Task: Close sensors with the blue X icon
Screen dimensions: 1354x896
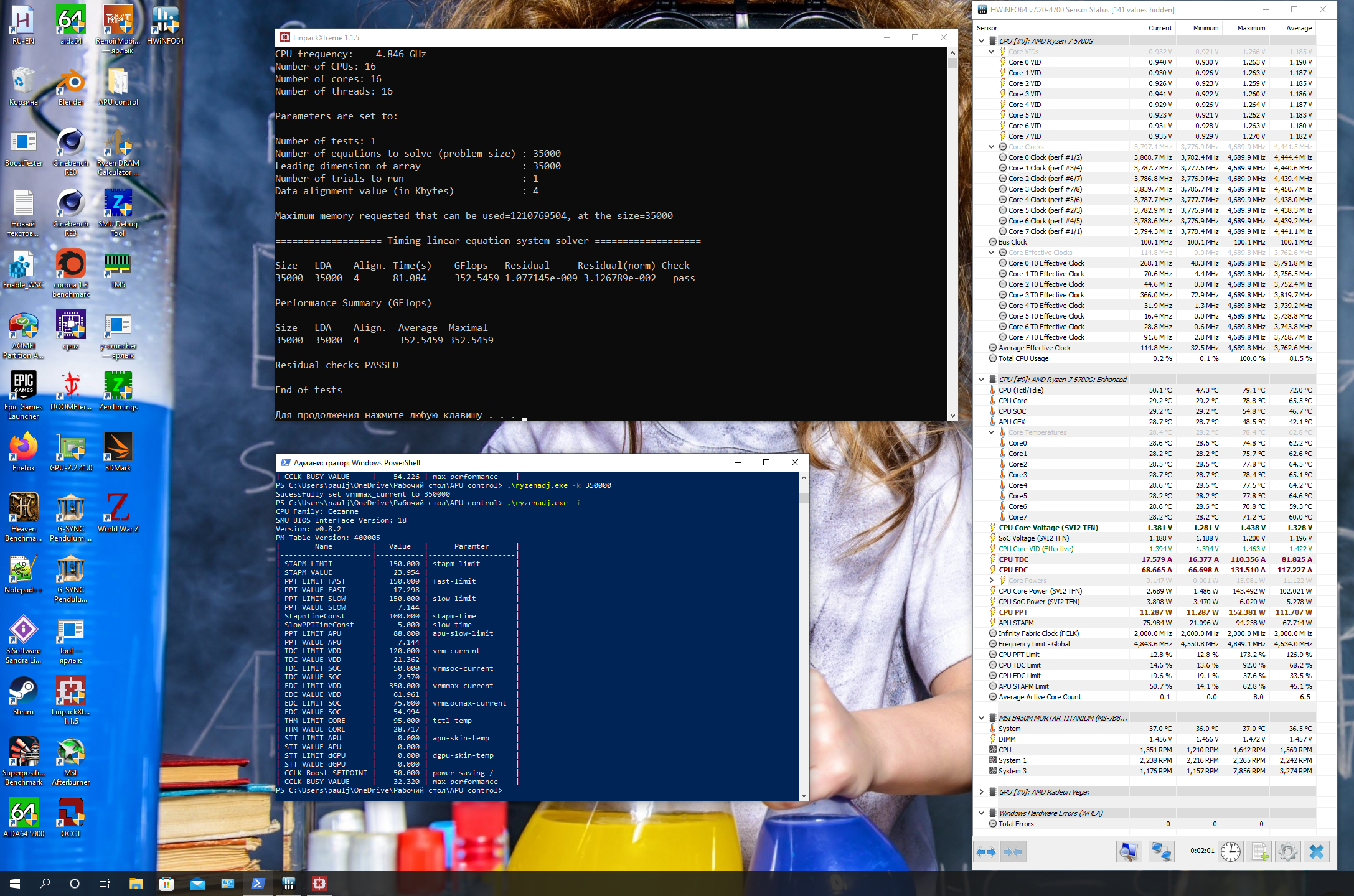Action: coord(1316,852)
